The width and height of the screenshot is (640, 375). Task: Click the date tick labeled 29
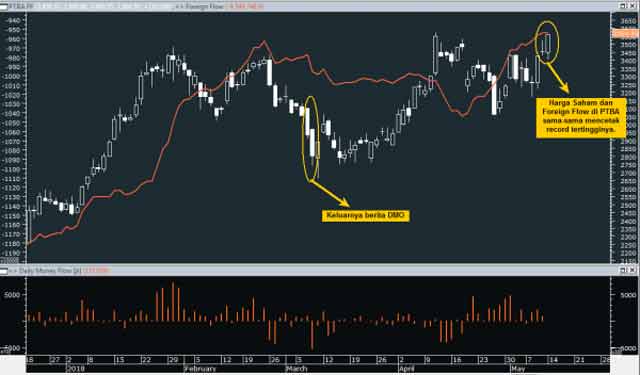[173, 360]
